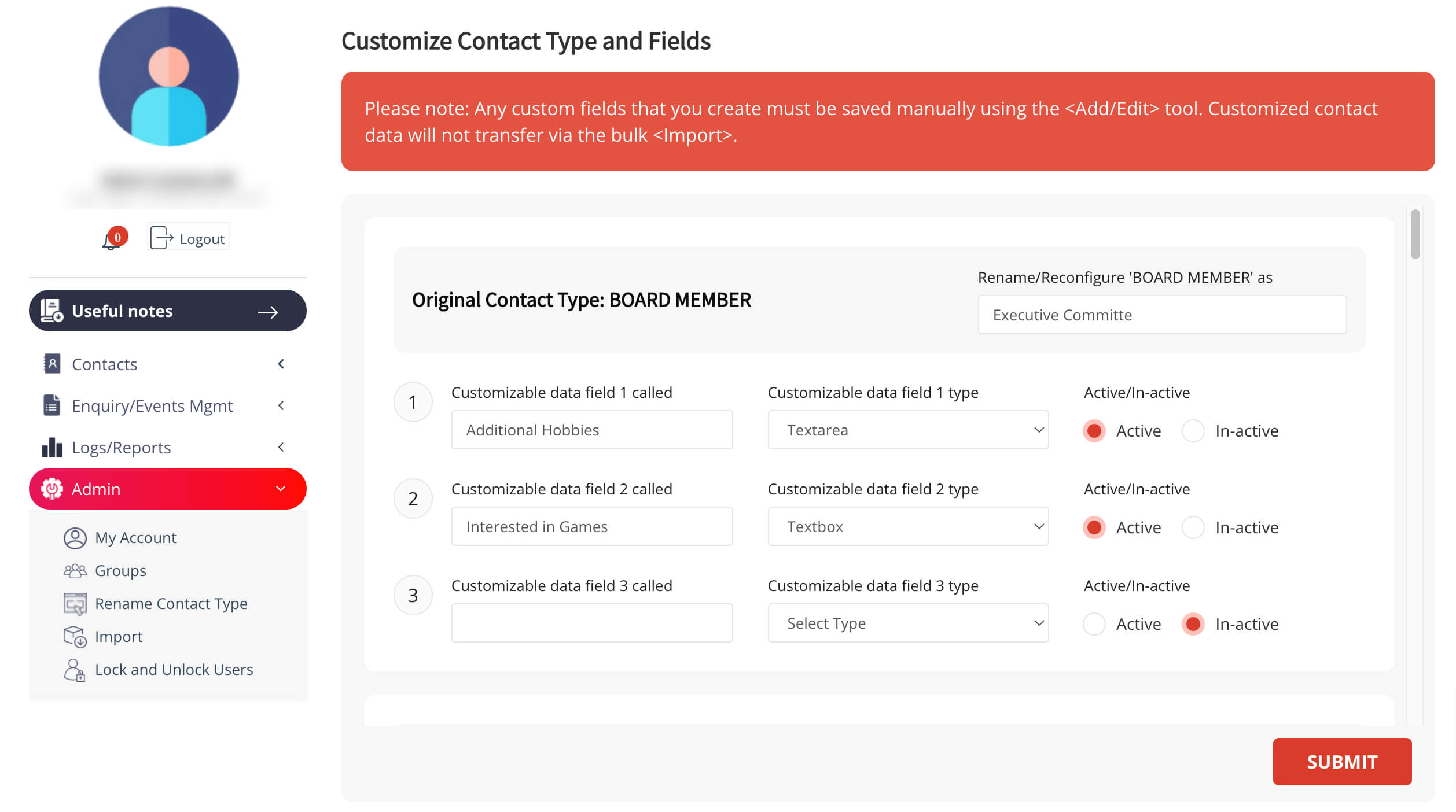Open the Contacts sidebar icon

point(51,364)
